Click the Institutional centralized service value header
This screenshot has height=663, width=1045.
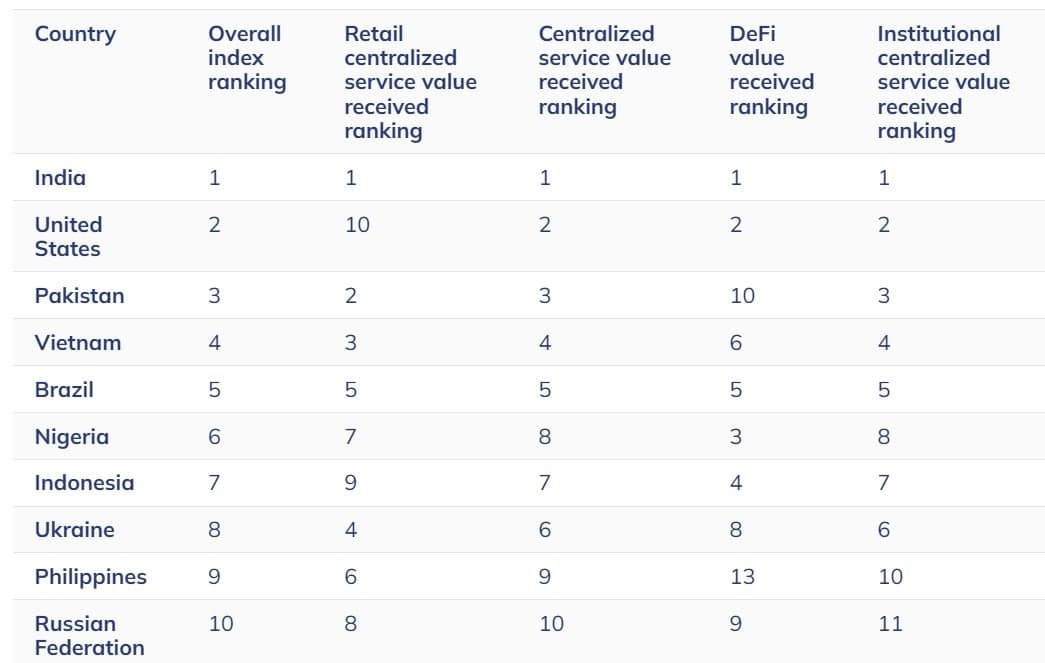point(943,82)
